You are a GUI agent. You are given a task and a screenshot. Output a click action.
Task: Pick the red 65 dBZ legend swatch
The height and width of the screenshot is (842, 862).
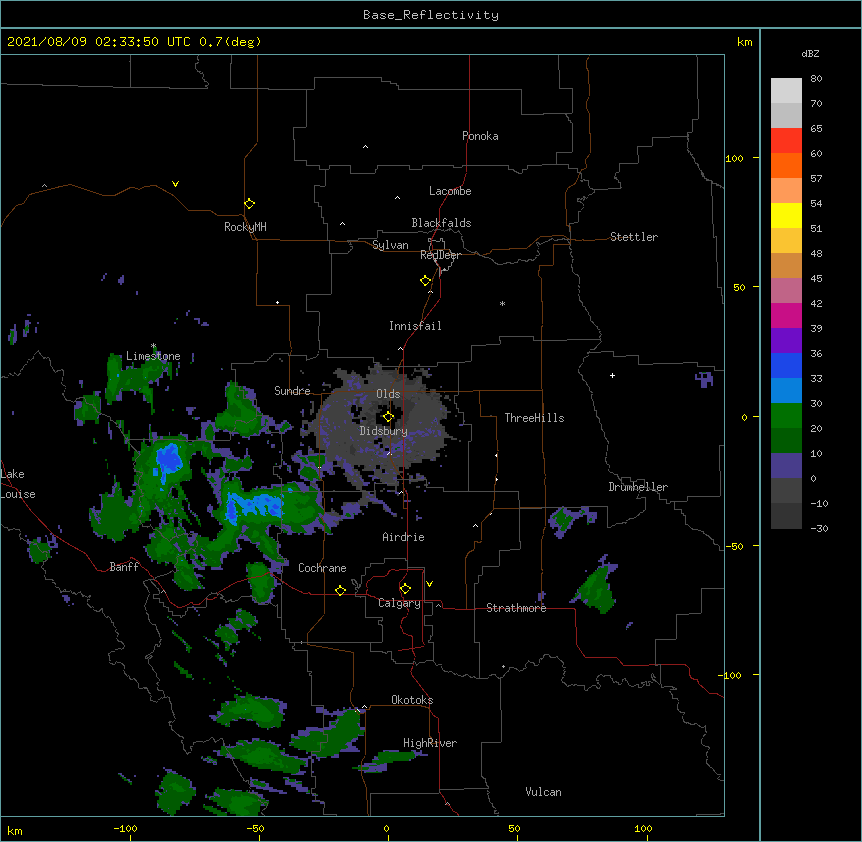[x=786, y=140]
